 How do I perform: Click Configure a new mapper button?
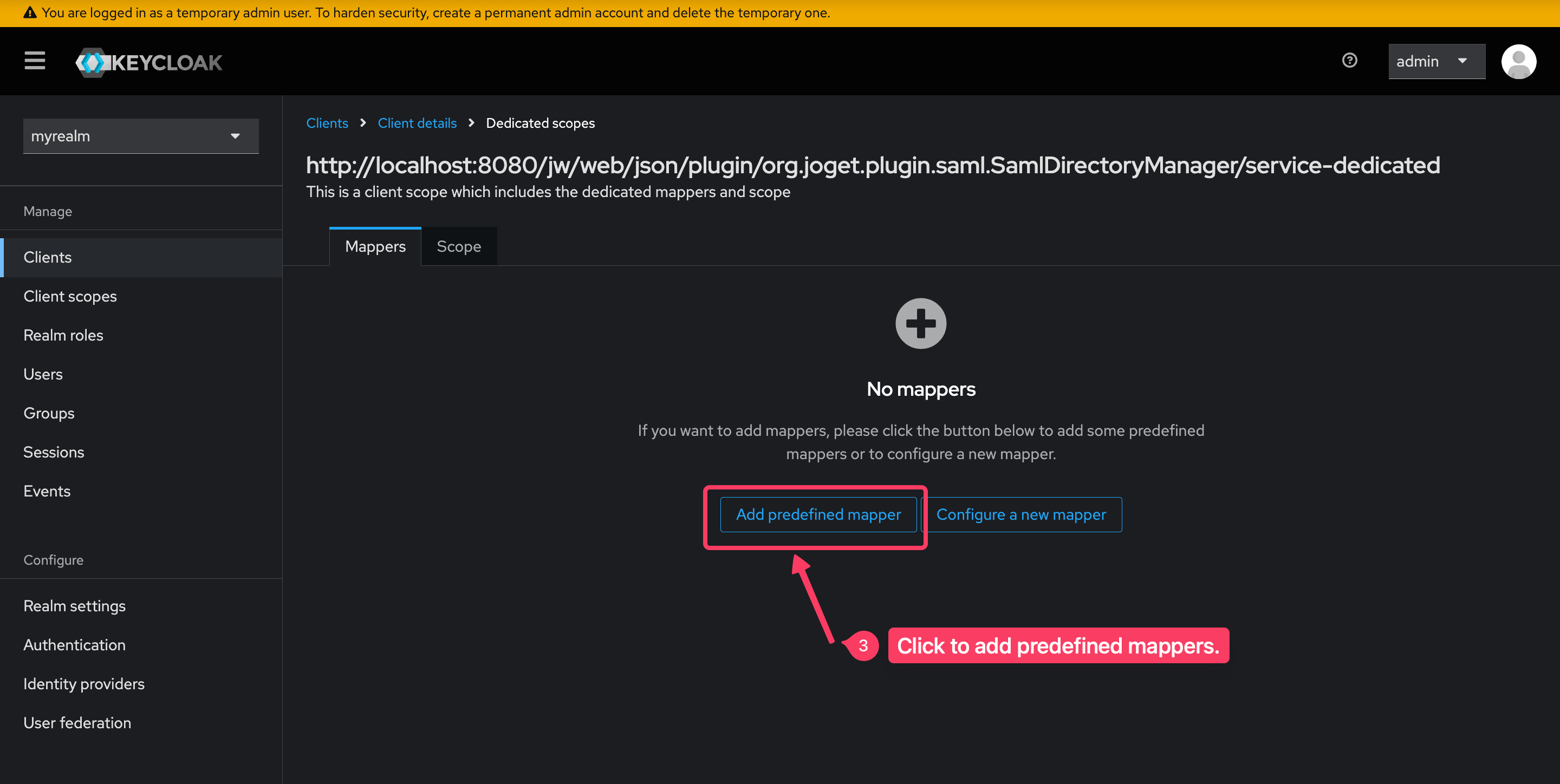click(1021, 514)
